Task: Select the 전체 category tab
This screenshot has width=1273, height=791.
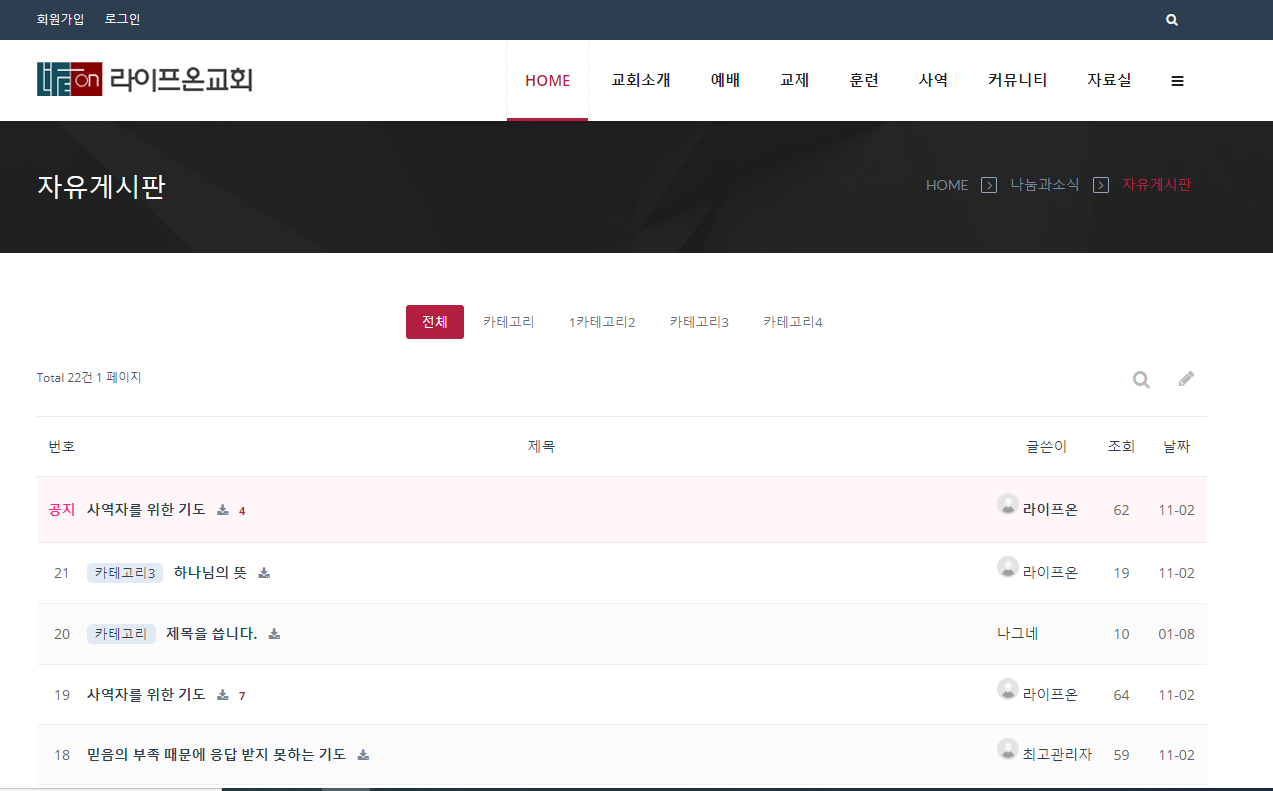Action: (434, 321)
